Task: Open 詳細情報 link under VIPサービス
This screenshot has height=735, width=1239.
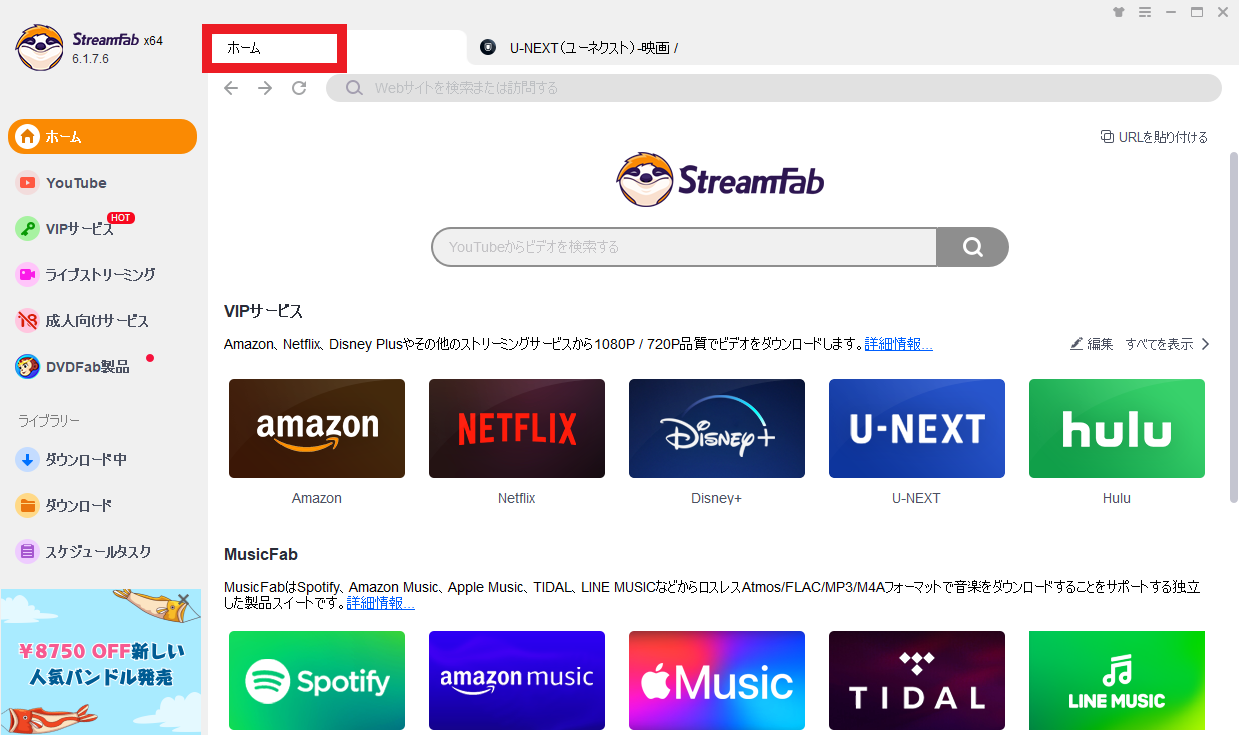Action: click(x=898, y=344)
